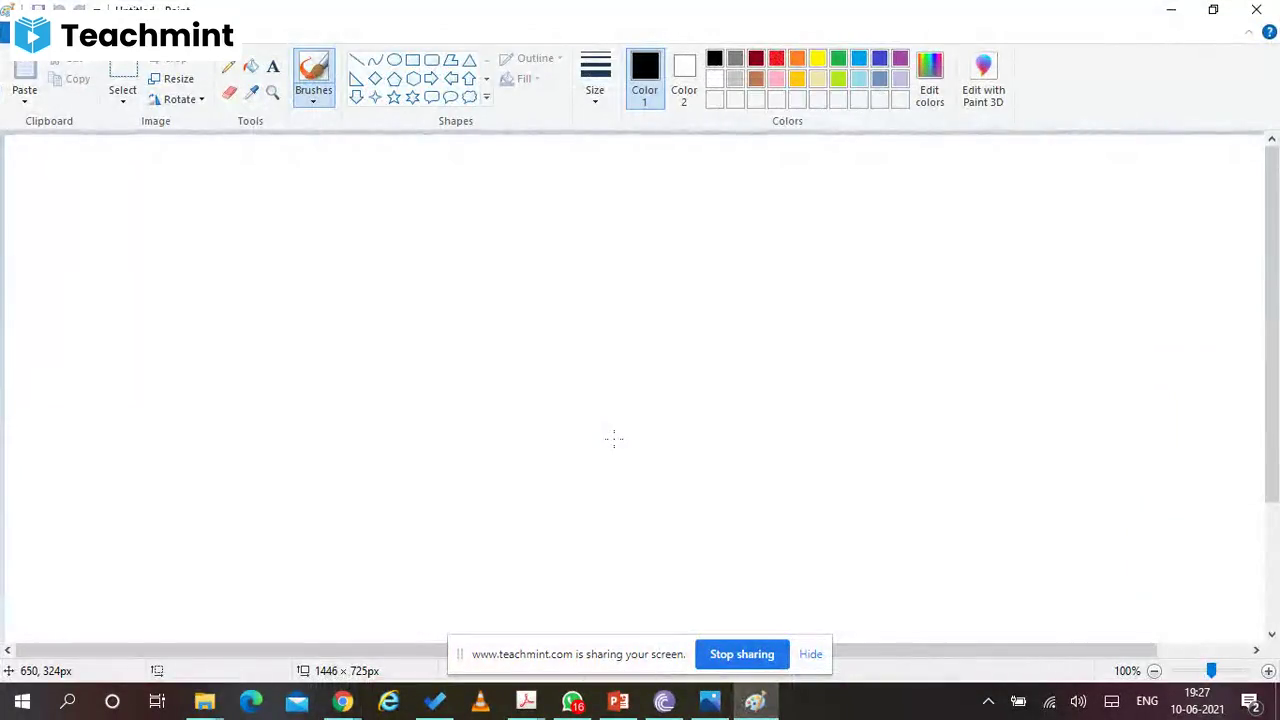
Task: Select the Magnifier tool
Action: (273, 93)
